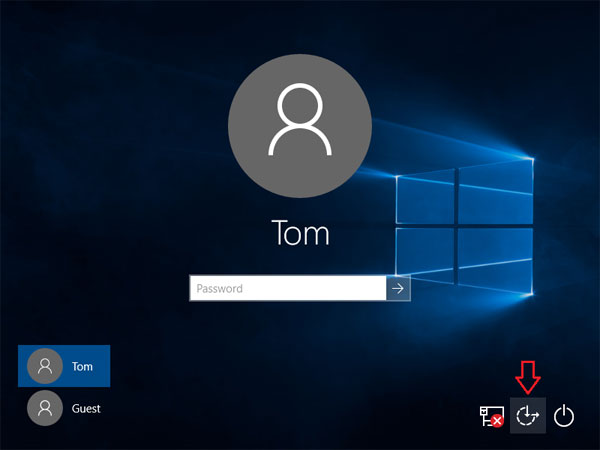Open the Ease of Access options
This screenshot has height=450, width=600.
tap(528, 415)
